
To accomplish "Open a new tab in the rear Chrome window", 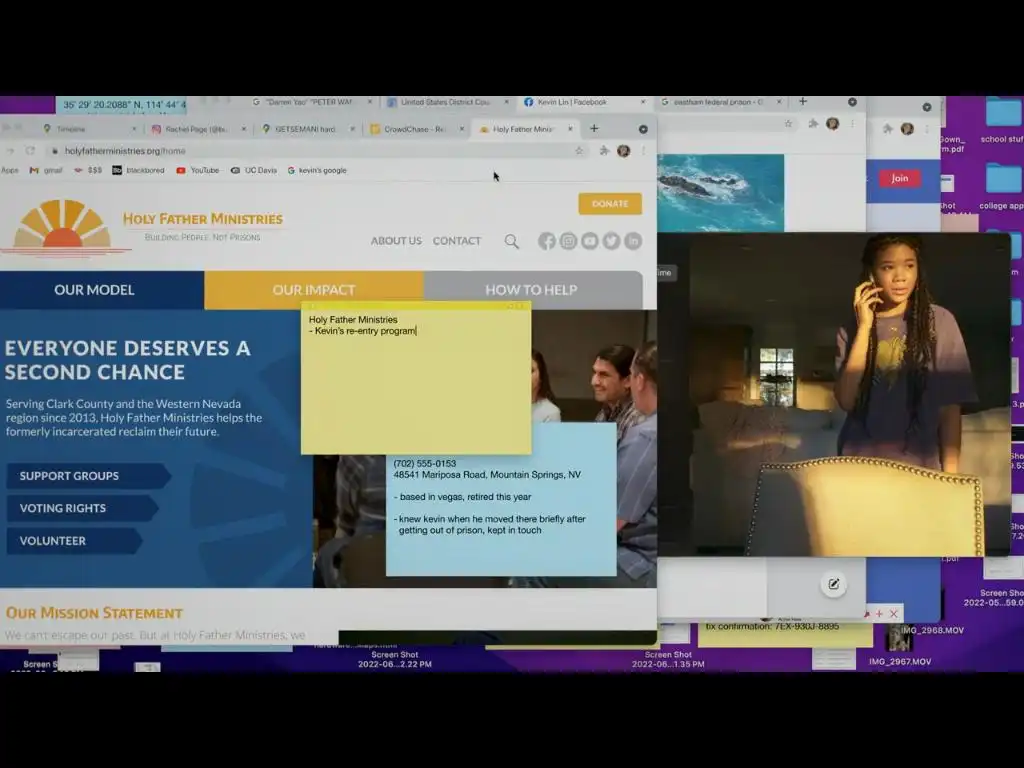I will (x=803, y=101).
